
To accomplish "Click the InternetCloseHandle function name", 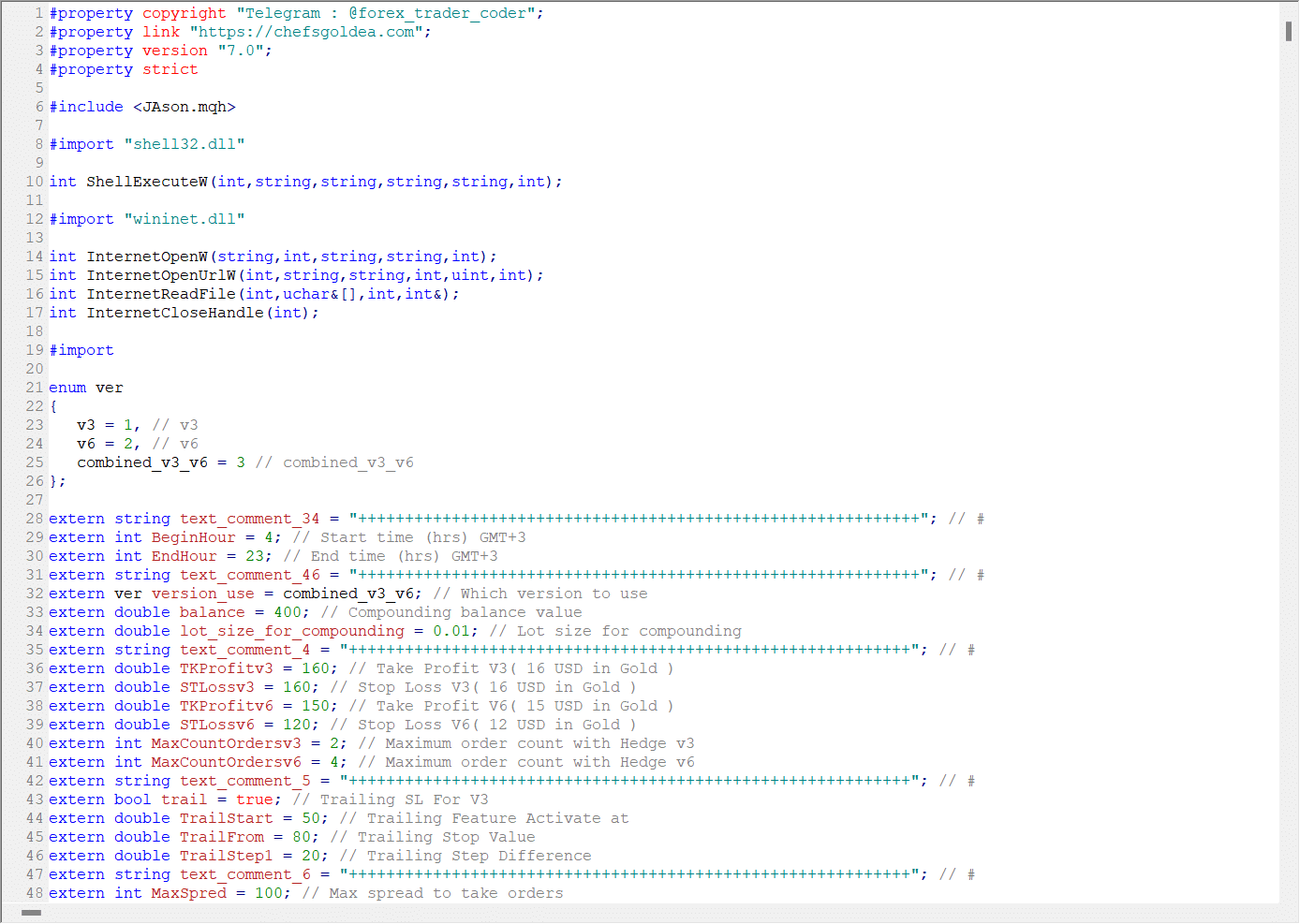I will (x=175, y=313).
